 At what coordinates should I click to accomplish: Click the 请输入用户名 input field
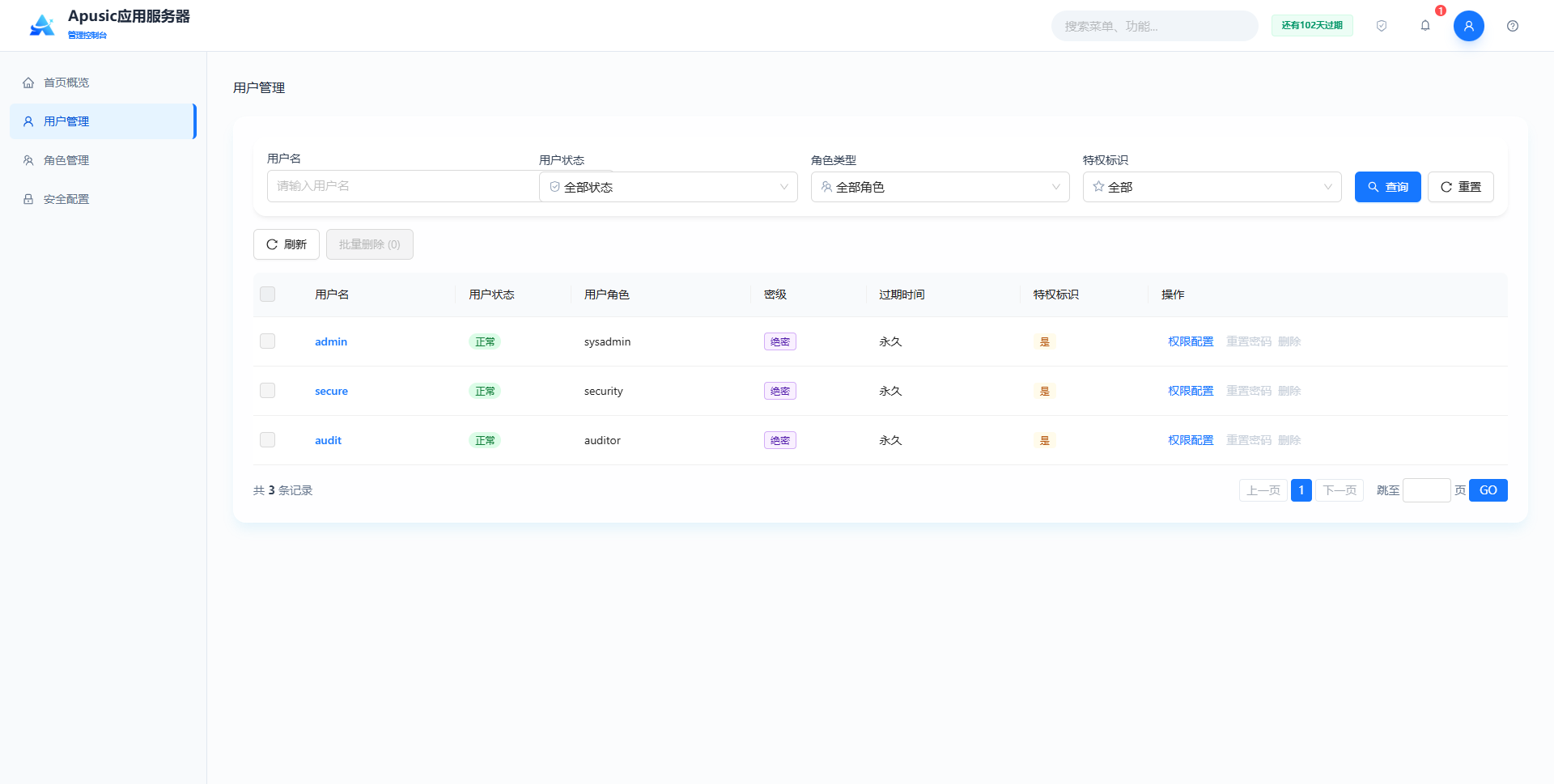(403, 186)
